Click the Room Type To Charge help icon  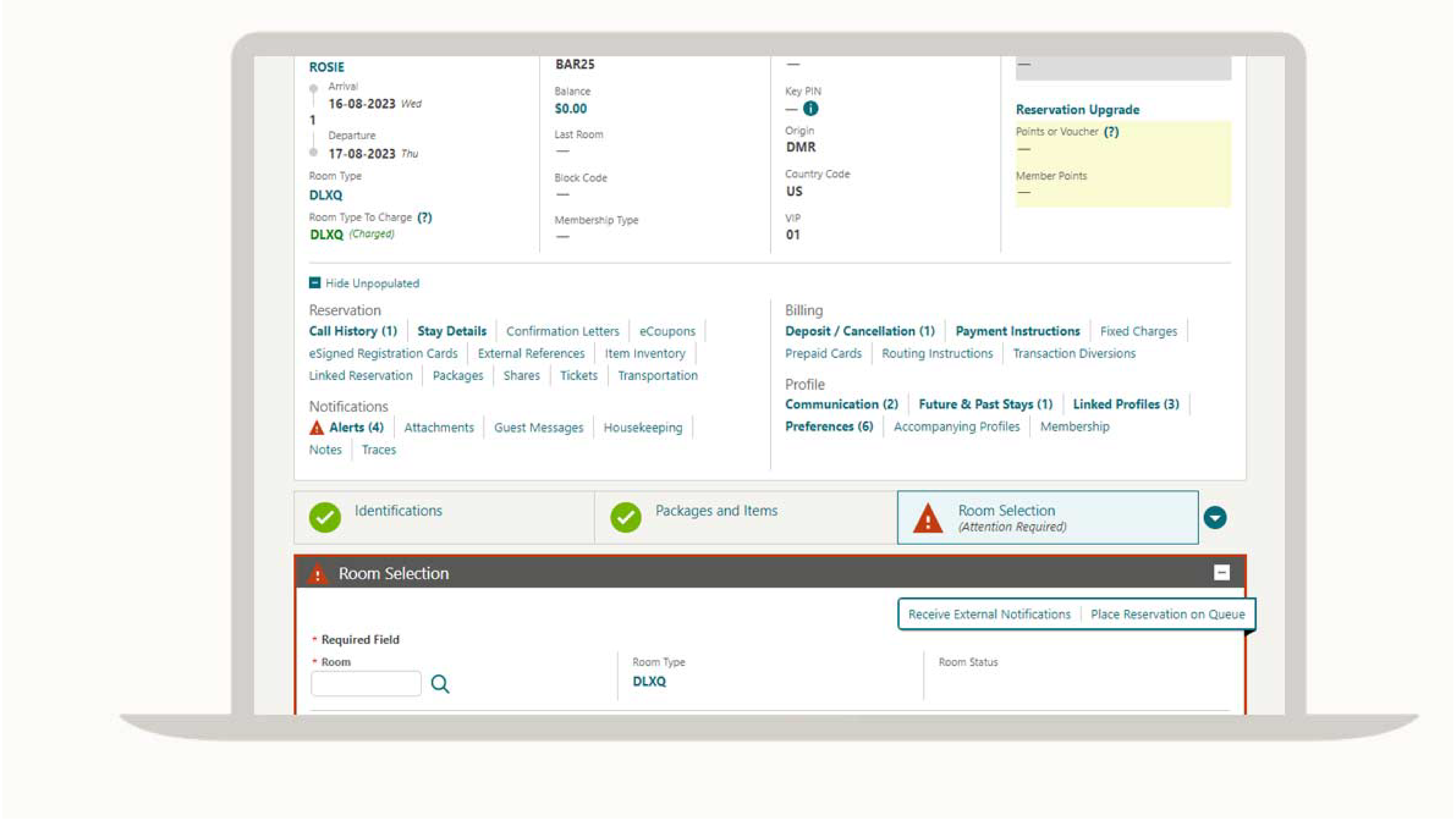coord(425,217)
